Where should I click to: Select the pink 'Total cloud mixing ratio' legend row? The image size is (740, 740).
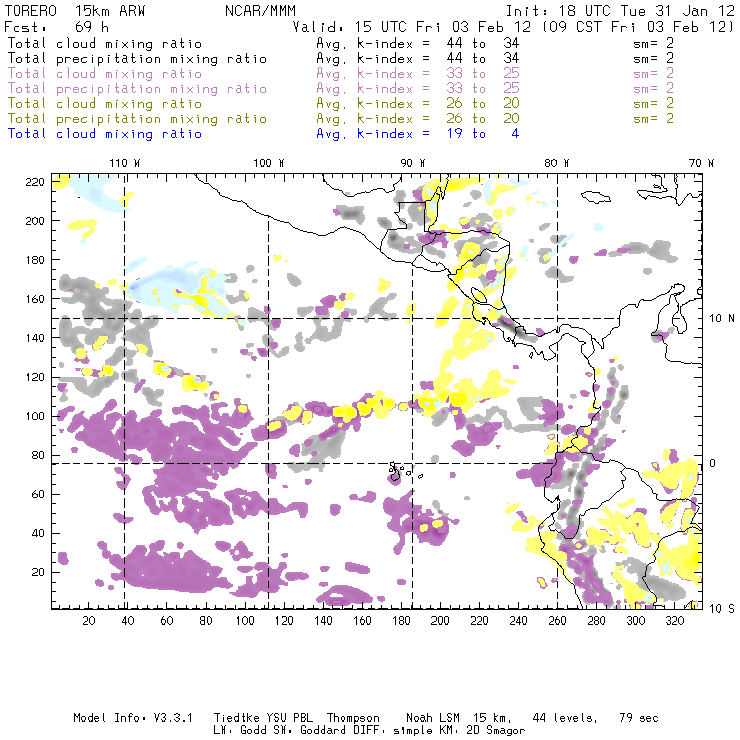tap(341, 74)
